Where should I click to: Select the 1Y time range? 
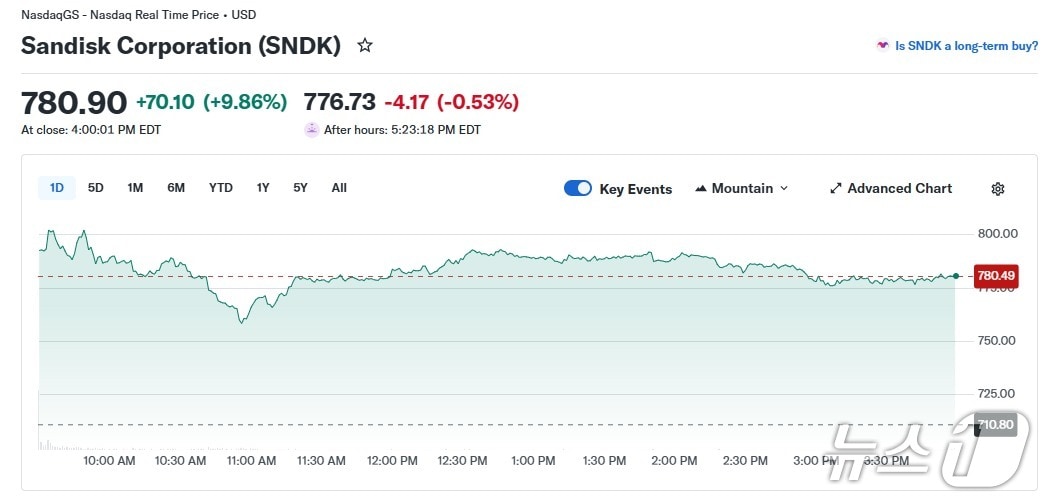[263, 187]
